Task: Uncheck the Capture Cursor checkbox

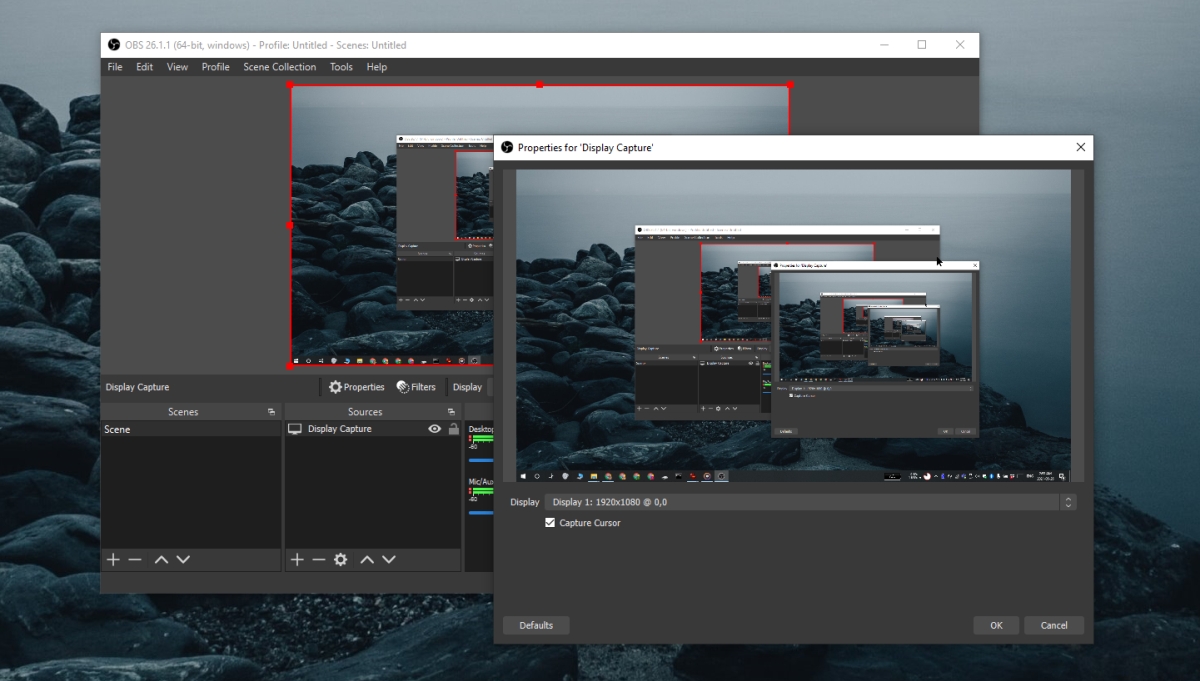Action: (x=550, y=523)
